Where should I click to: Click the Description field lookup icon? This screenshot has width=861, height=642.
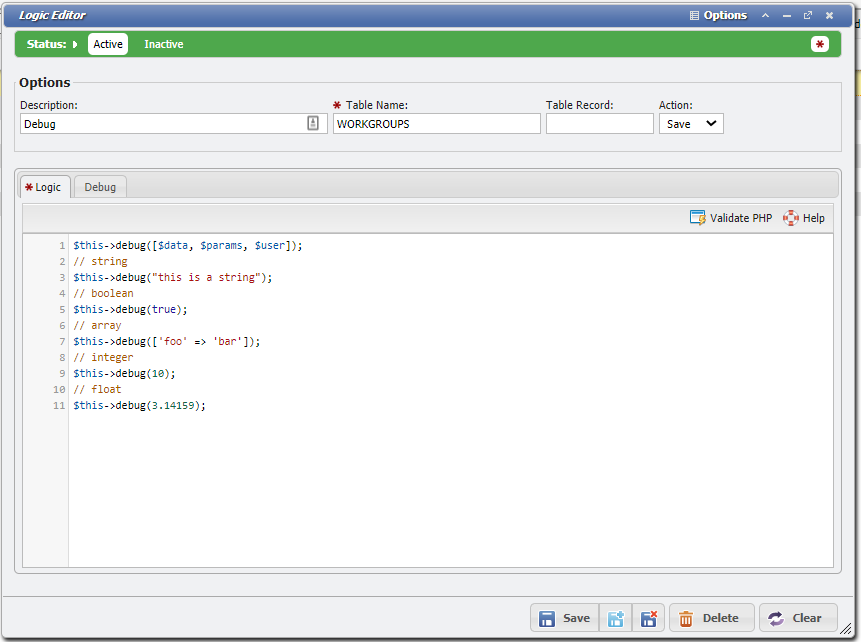313,123
